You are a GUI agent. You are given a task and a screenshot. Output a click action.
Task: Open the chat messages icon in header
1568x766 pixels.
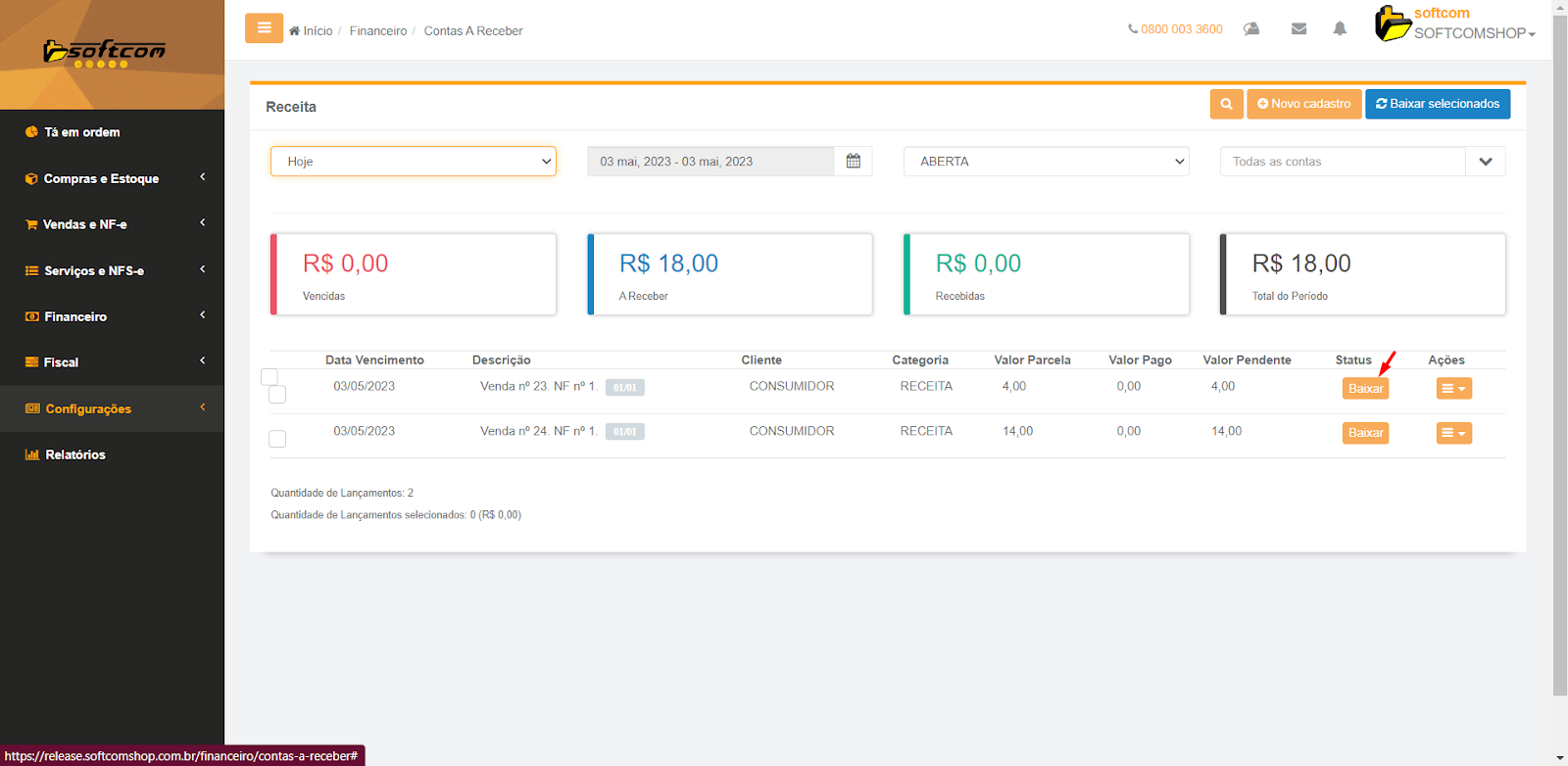1251,29
